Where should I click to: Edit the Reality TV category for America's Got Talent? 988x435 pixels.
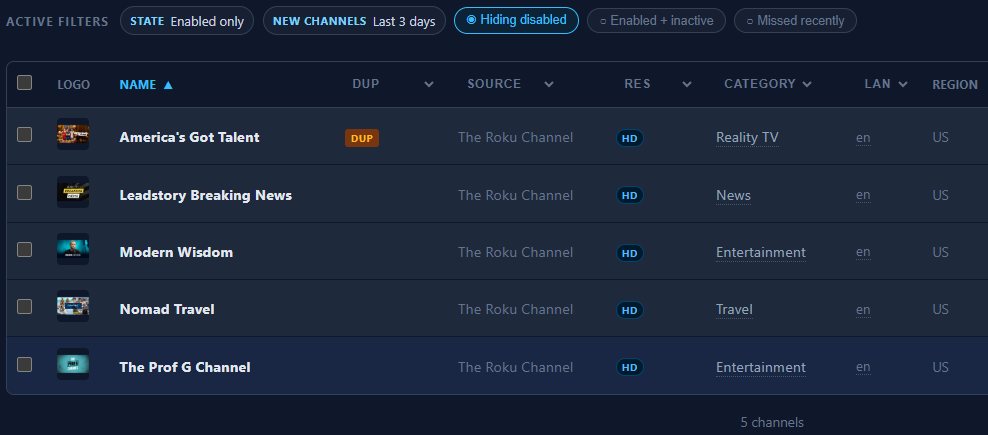pos(747,137)
